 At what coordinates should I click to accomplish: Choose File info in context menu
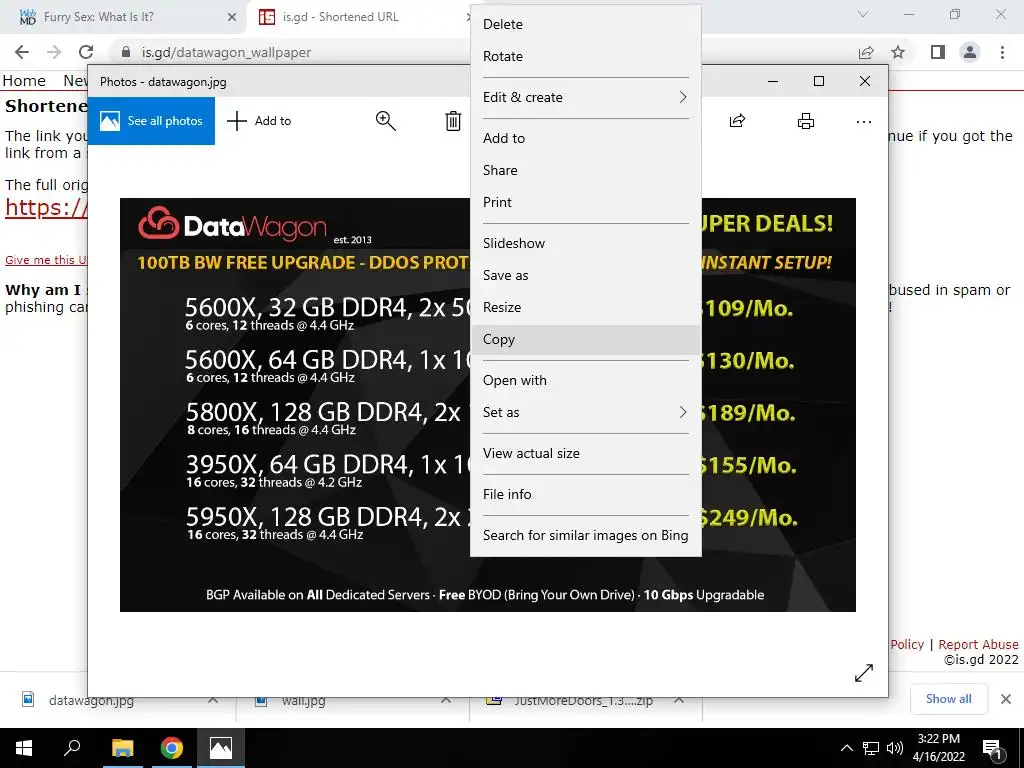coord(586,495)
